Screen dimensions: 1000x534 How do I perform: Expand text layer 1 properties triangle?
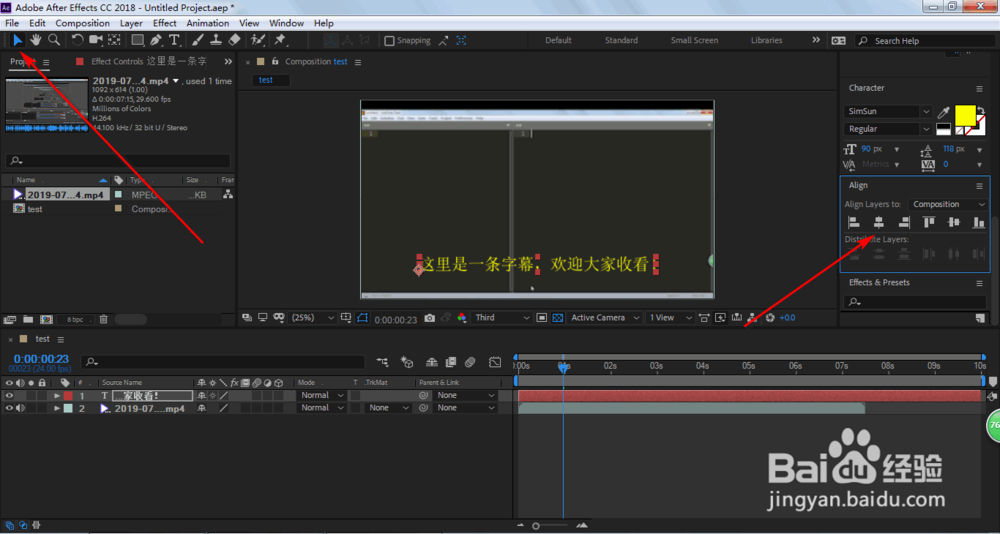pyautogui.click(x=57, y=396)
